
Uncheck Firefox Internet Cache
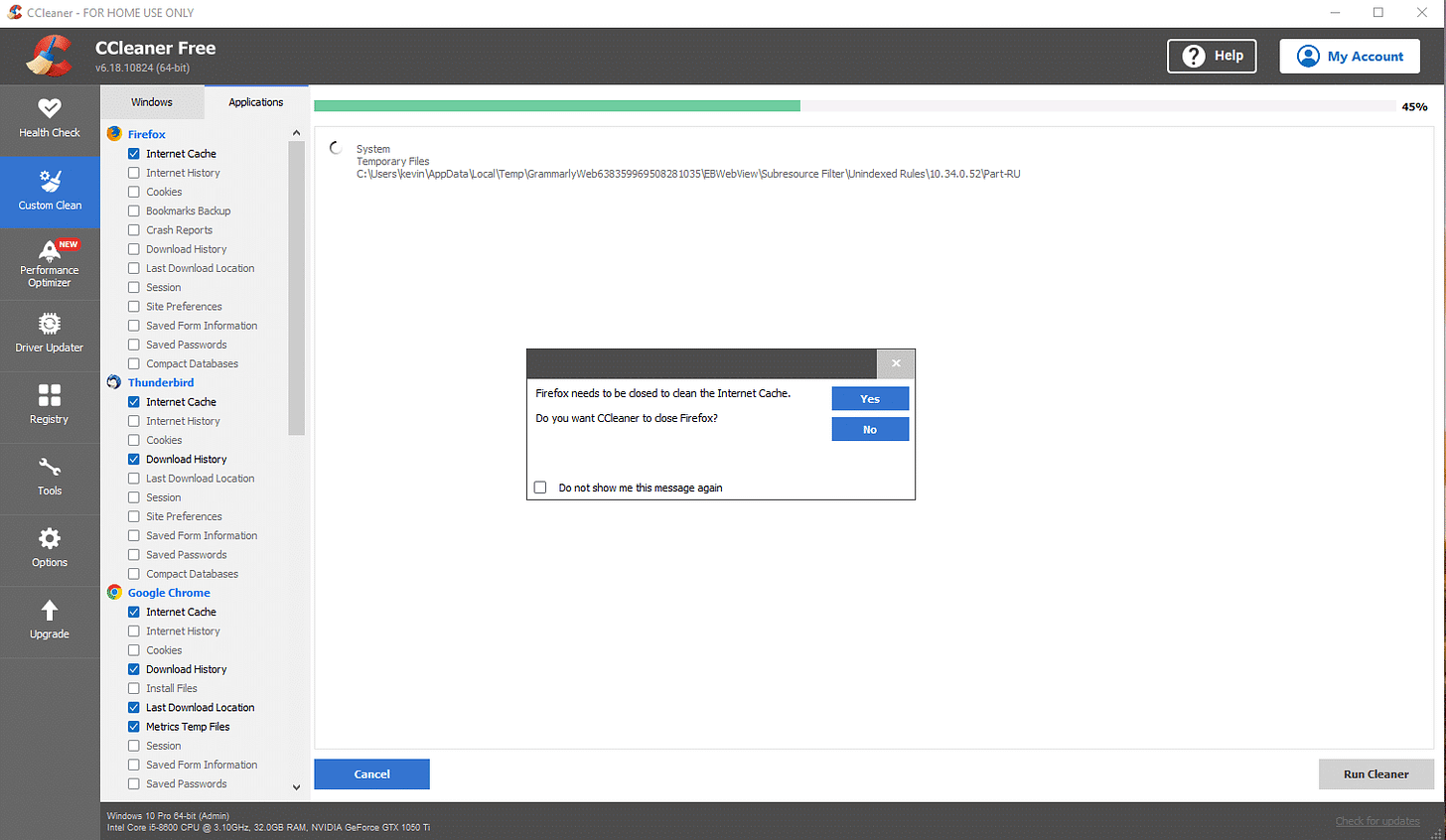[134, 154]
